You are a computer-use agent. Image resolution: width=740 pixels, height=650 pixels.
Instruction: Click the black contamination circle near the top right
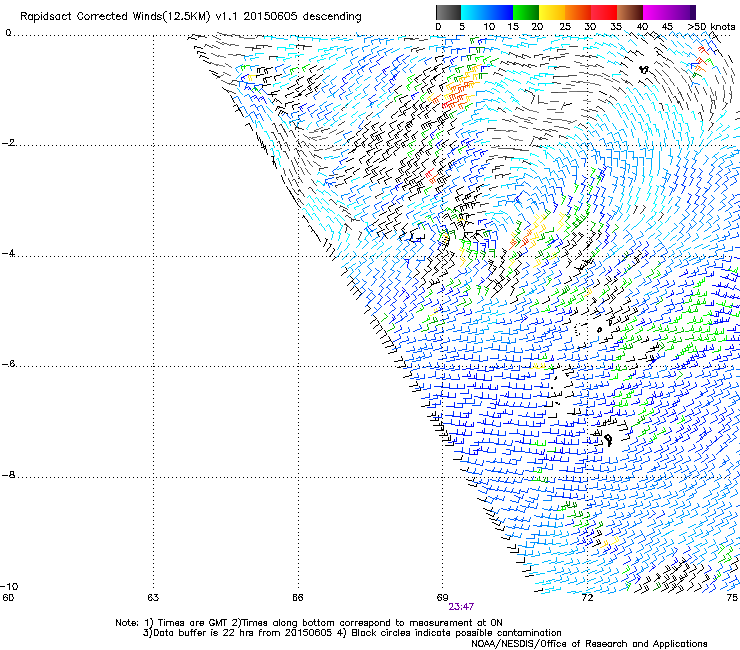[644, 70]
